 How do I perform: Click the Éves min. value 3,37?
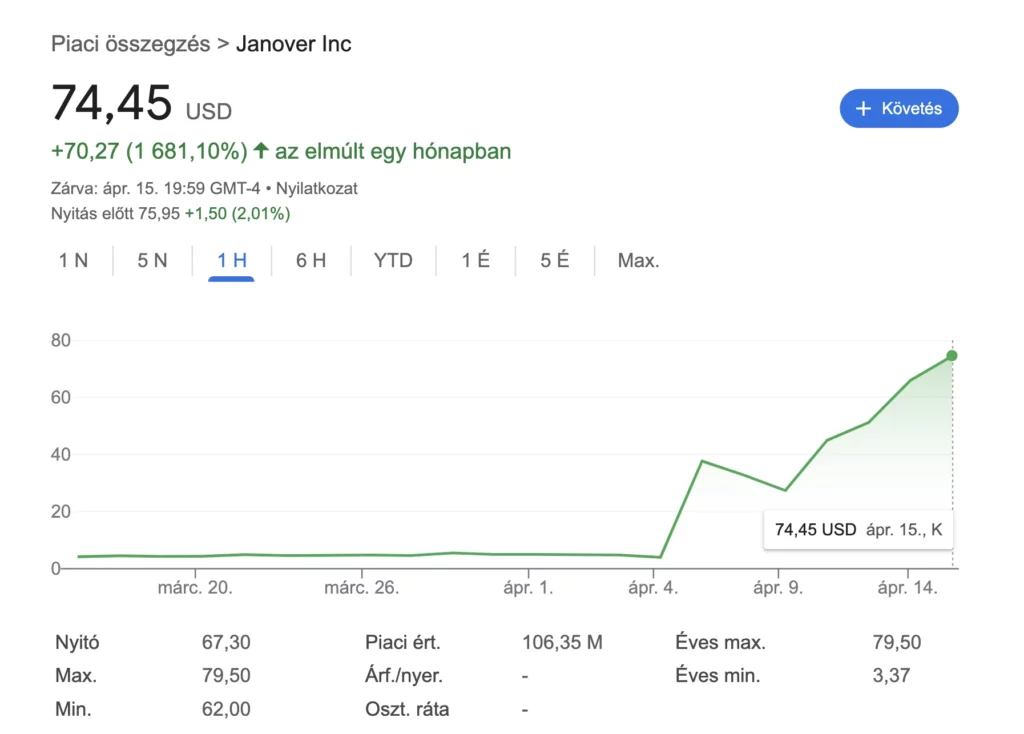[x=891, y=675]
